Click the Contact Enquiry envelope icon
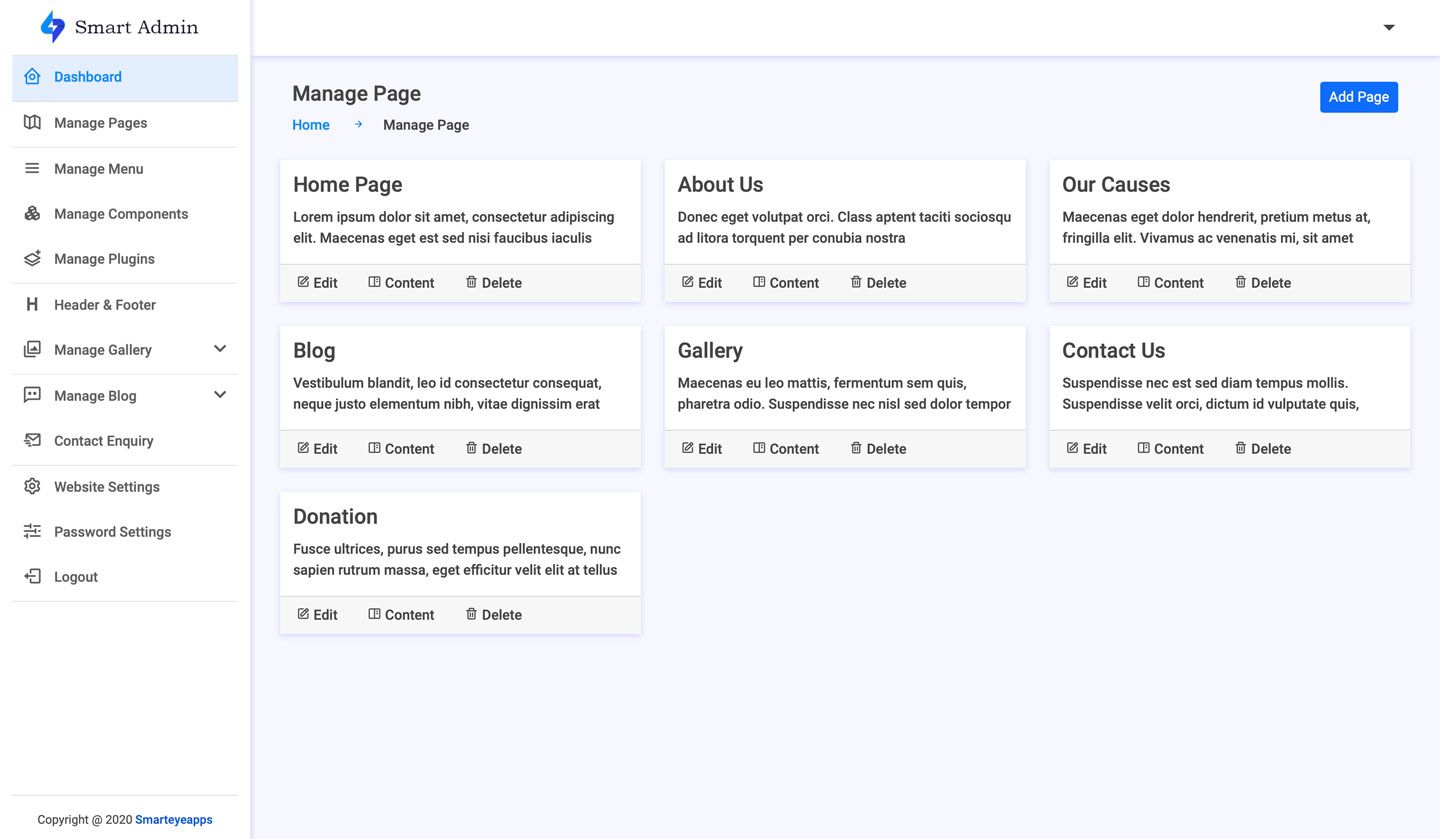This screenshot has width=1440, height=839. point(32,440)
